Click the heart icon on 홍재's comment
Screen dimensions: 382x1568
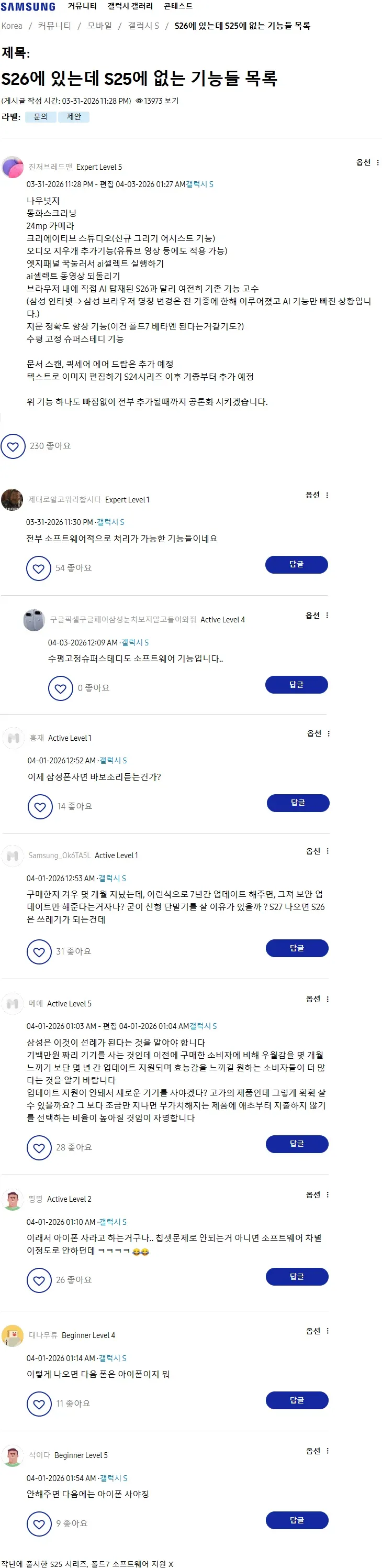(40, 806)
